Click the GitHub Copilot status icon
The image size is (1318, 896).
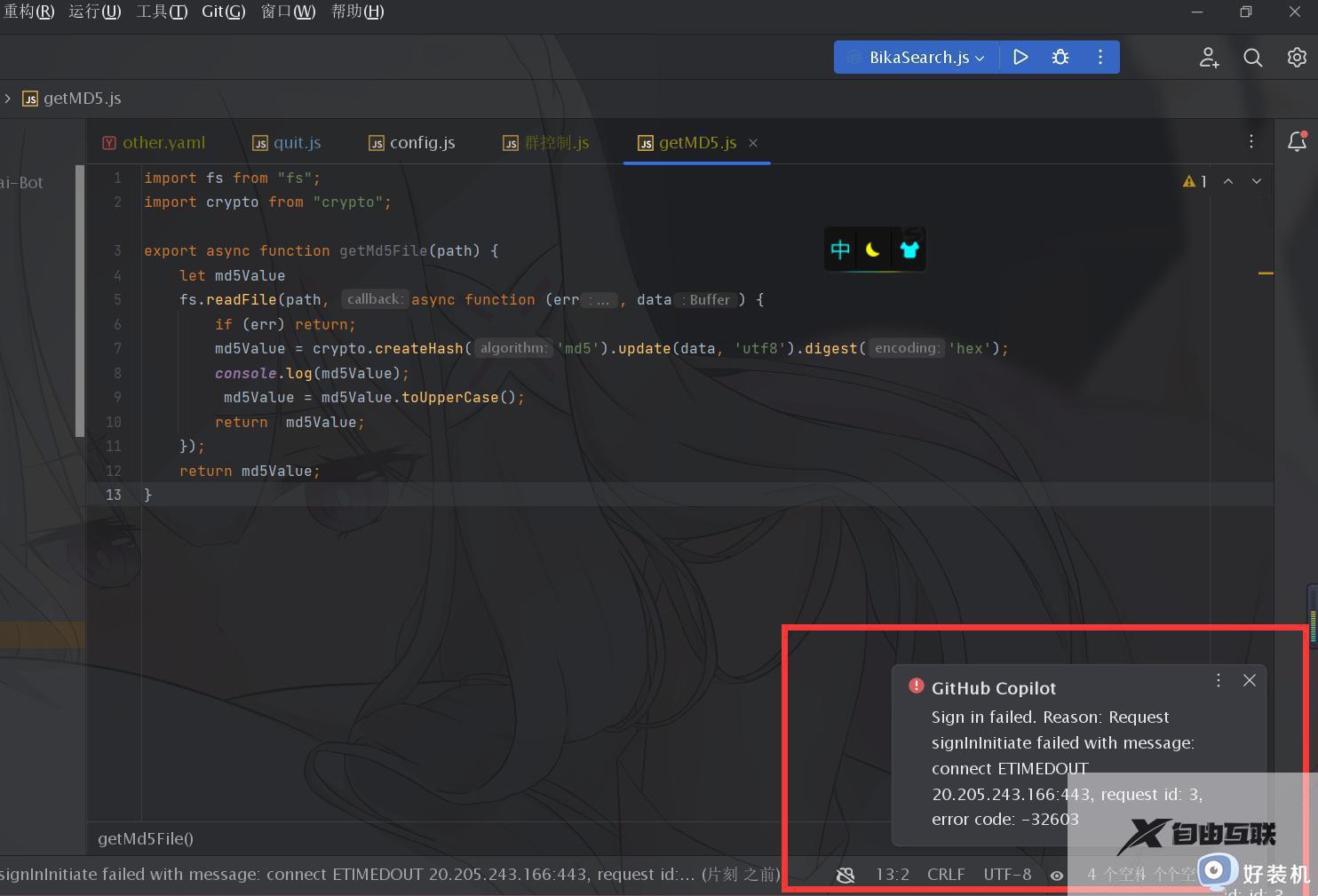click(845, 875)
